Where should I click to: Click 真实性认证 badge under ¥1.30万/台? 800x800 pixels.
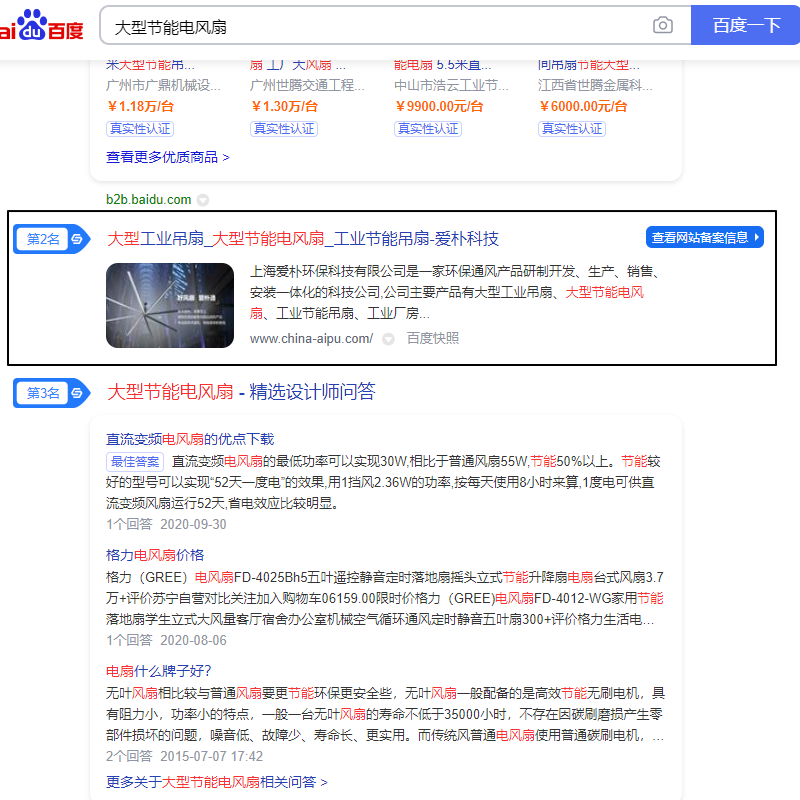pyautogui.click(x=284, y=129)
